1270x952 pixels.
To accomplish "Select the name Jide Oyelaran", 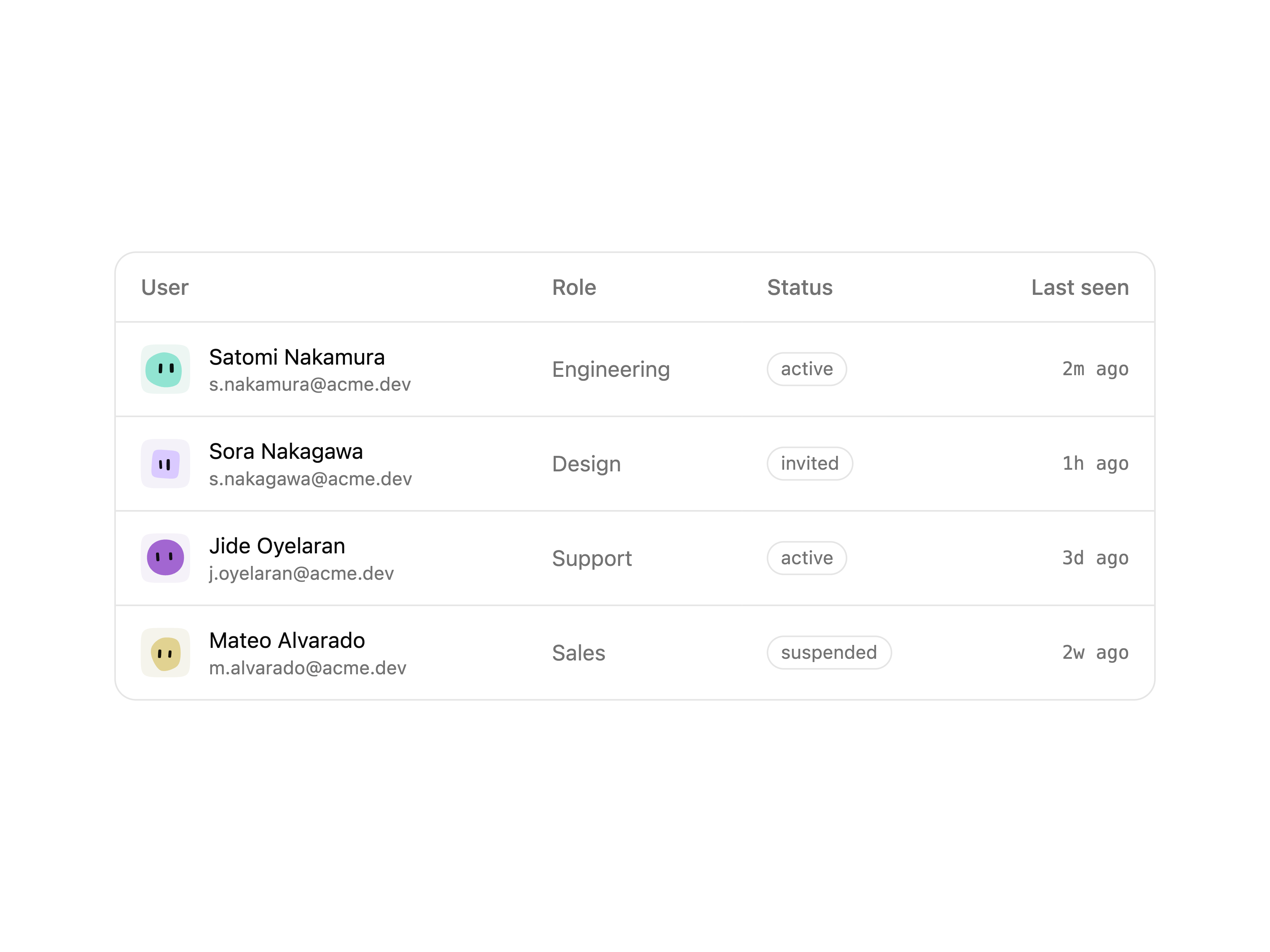I will coord(277,546).
